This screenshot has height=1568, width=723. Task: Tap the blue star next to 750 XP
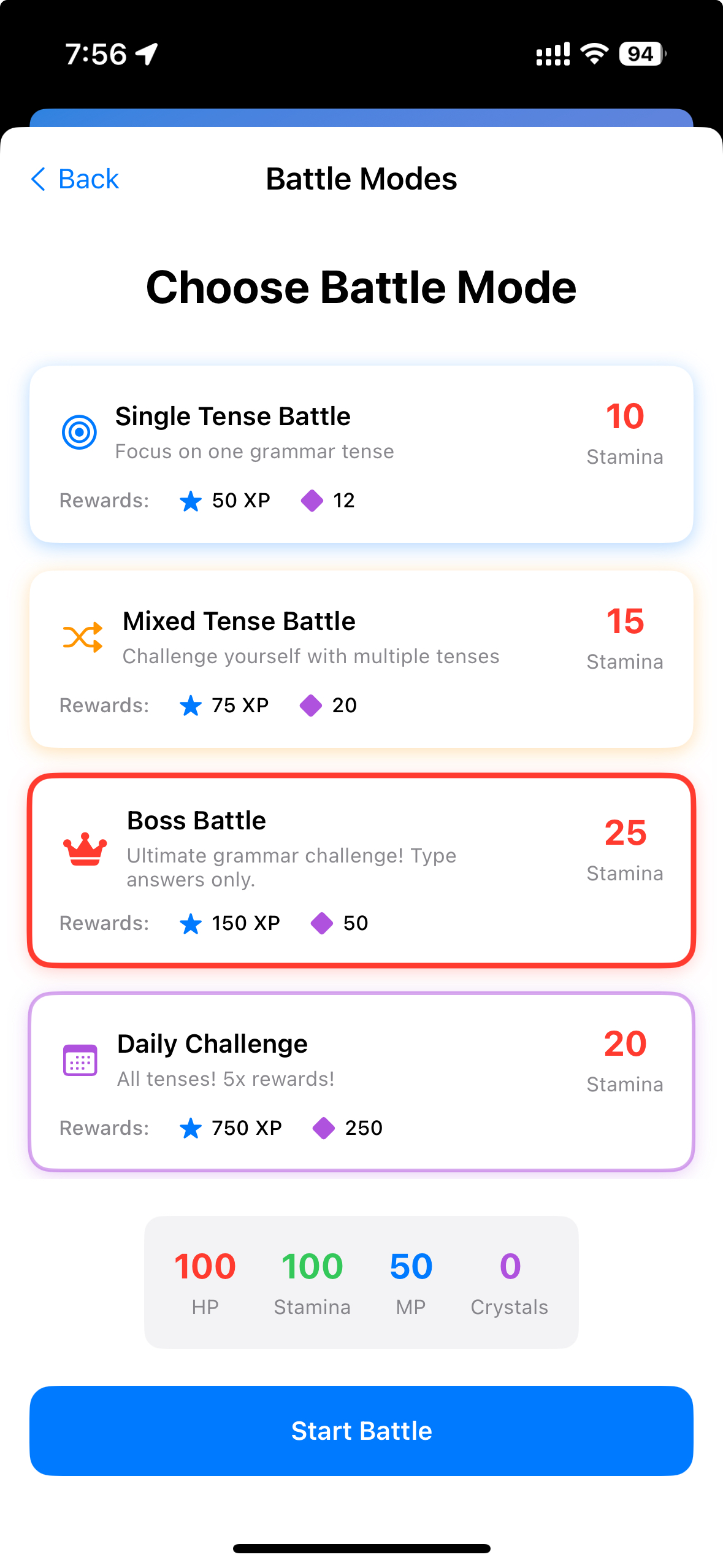[x=191, y=1128]
